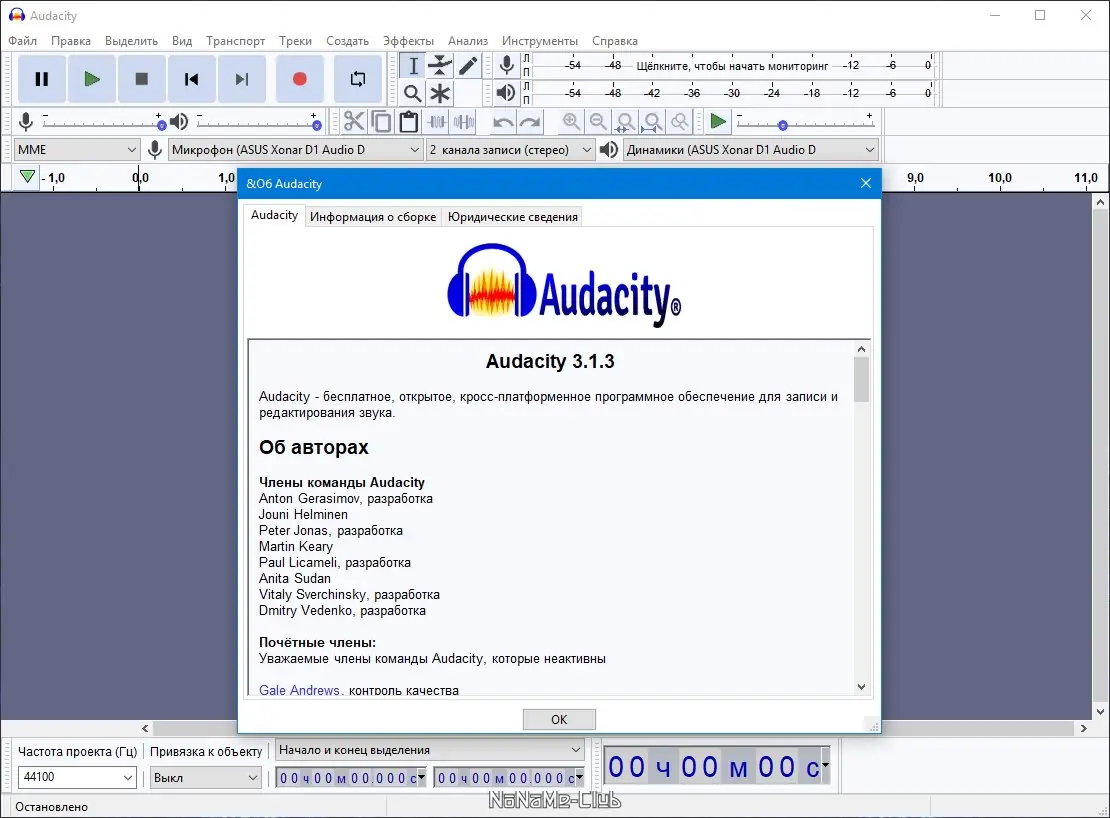Image resolution: width=1110 pixels, height=818 pixels.
Task: Click the Stop transport button
Action: pos(142,79)
